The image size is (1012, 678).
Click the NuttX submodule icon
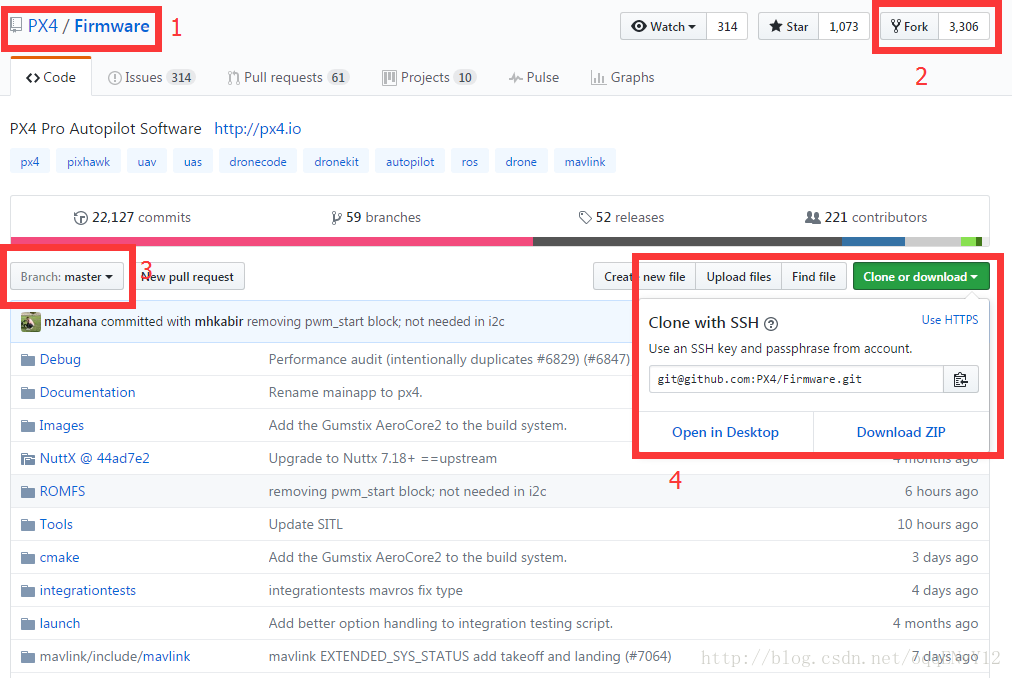click(28, 458)
